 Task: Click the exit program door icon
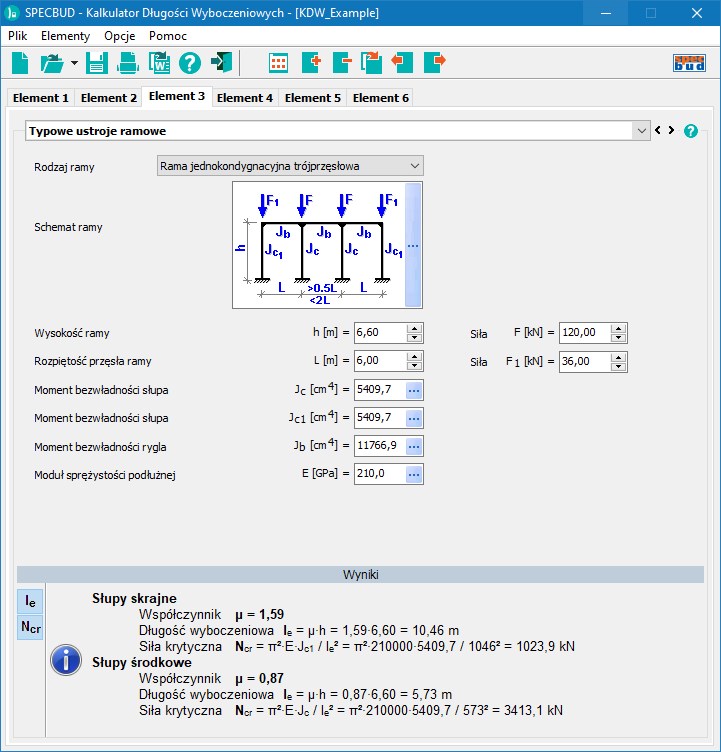[221, 63]
